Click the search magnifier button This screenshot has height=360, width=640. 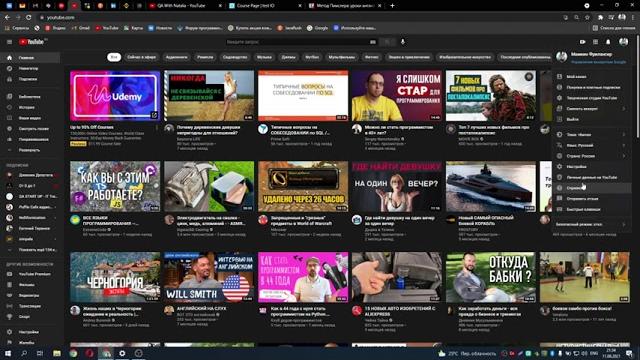387,42
